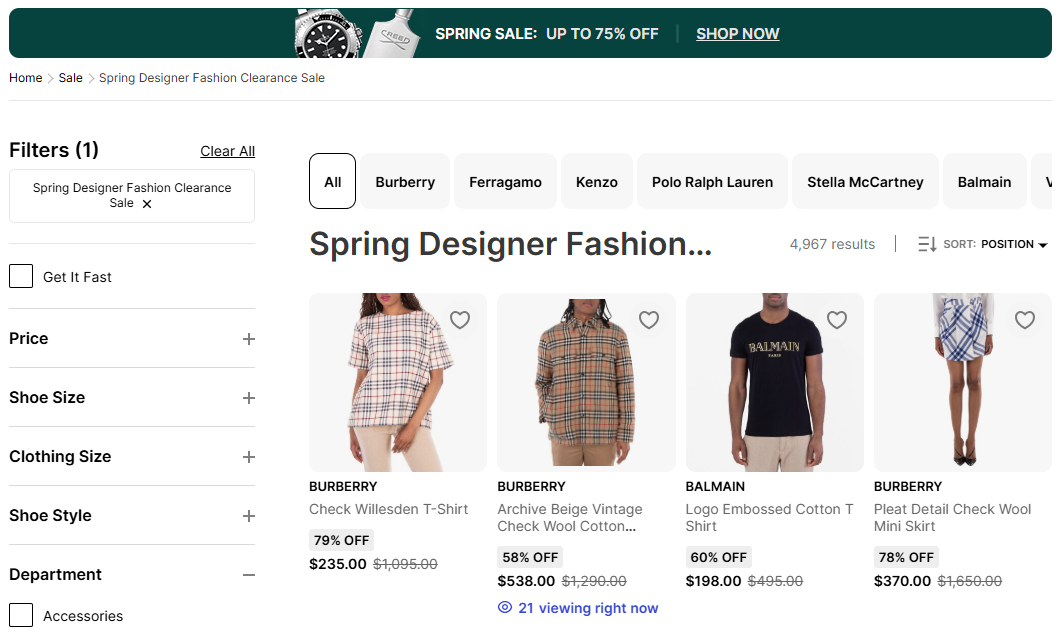Click the Clear All filters link
The width and height of the screenshot is (1063, 637).
pos(227,151)
